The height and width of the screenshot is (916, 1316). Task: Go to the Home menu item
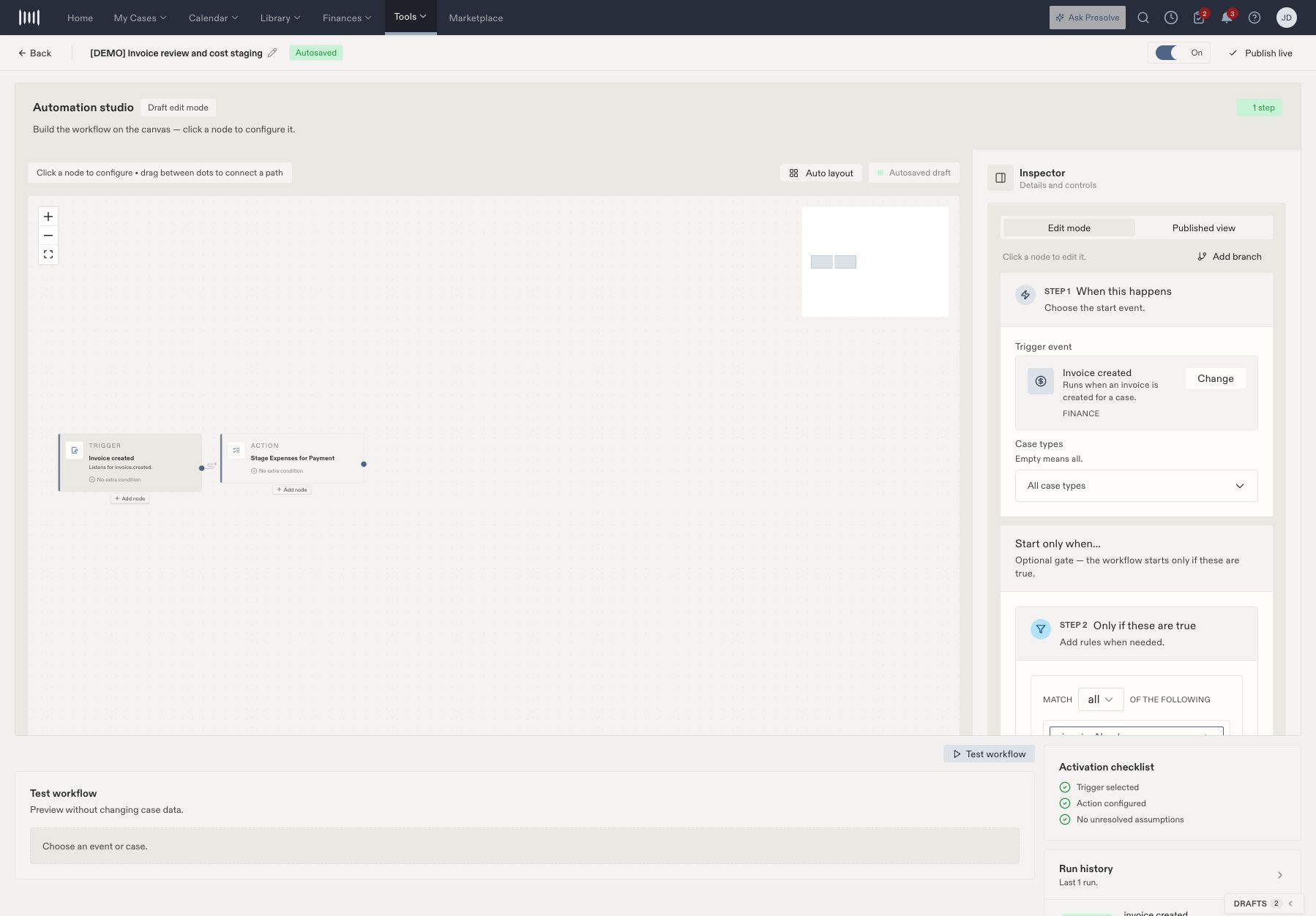coord(80,18)
